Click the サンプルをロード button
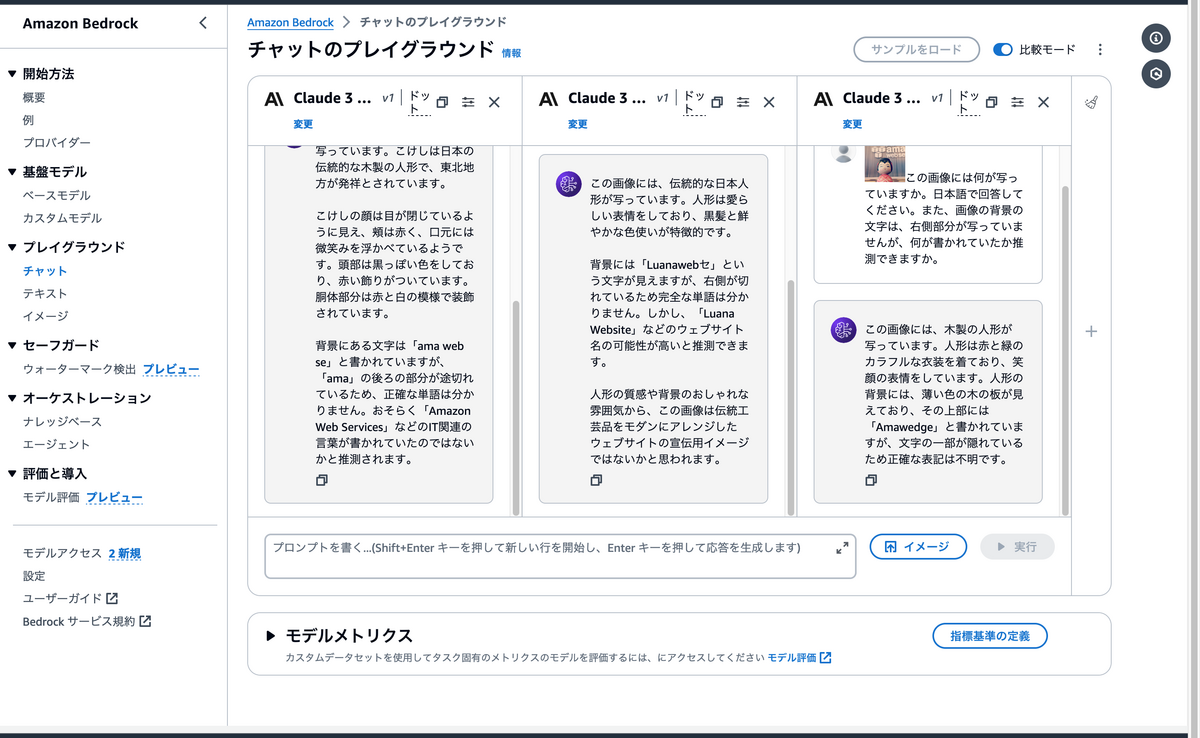This screenshot has width=1200, height=738. (915, 49)
